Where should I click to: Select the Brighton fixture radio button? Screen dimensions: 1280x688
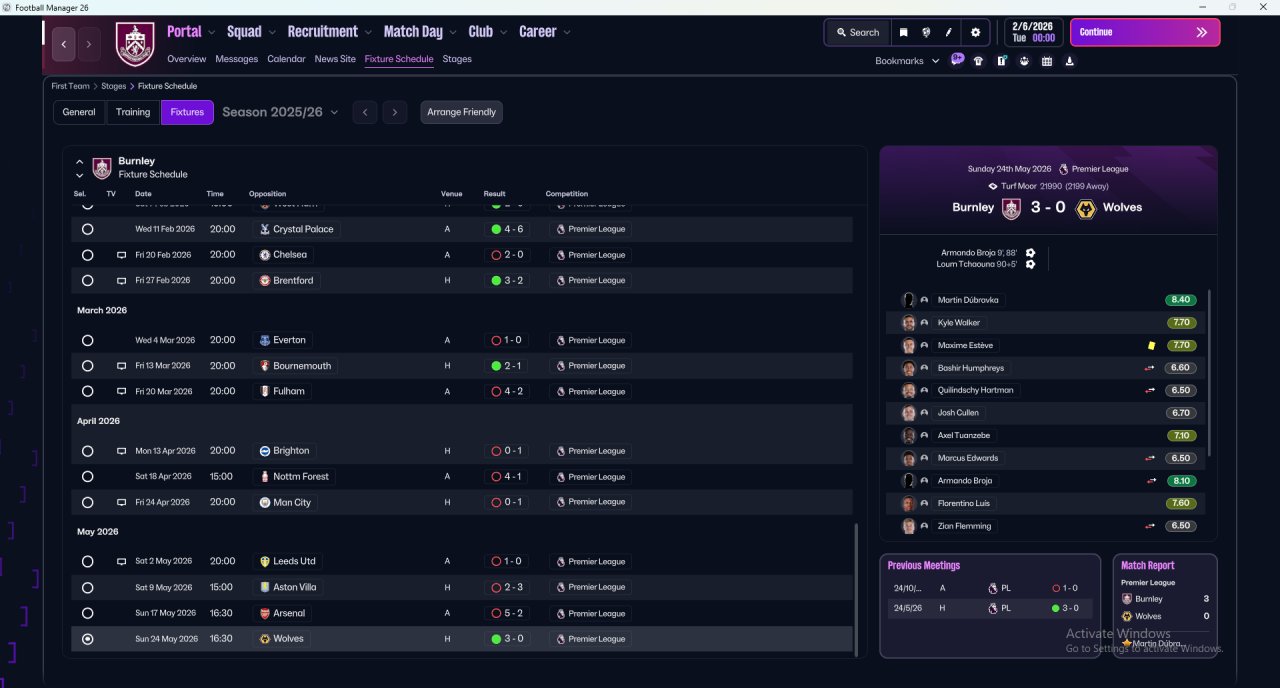88,451
